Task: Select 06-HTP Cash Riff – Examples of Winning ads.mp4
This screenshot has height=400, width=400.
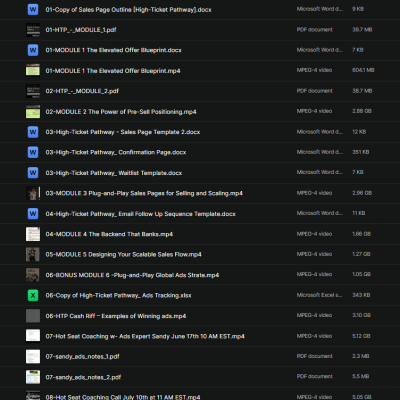Action: [x=116, y=316]
